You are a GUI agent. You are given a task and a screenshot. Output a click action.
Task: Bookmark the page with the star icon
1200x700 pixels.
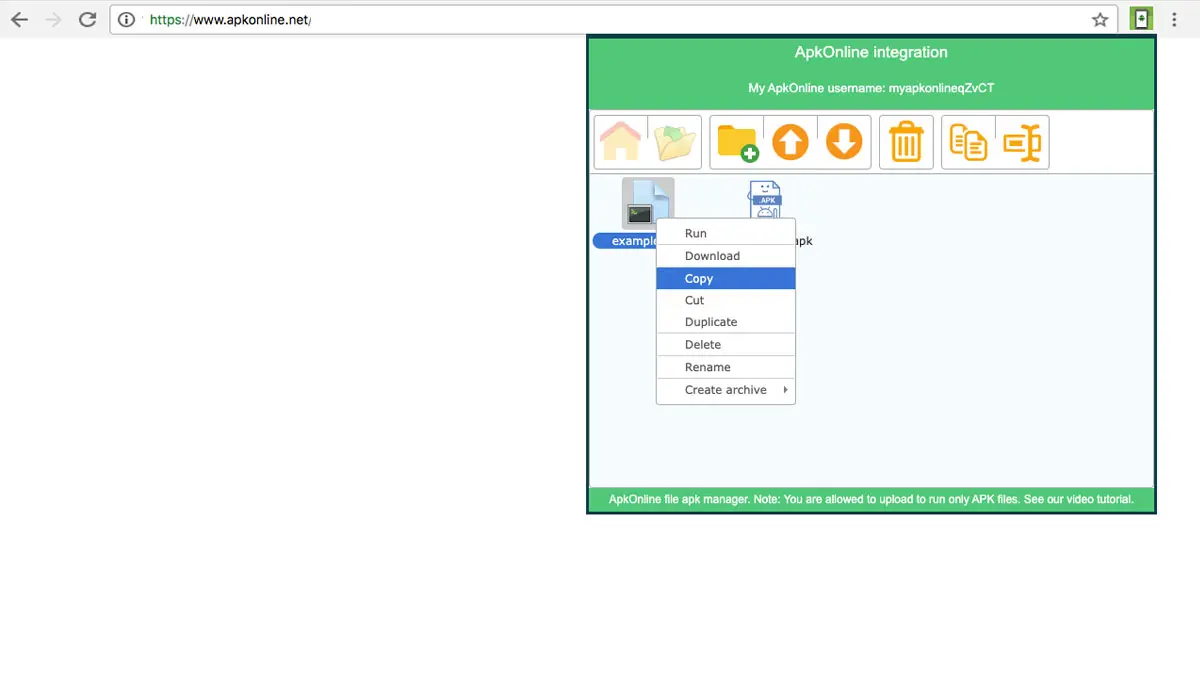1100,19
